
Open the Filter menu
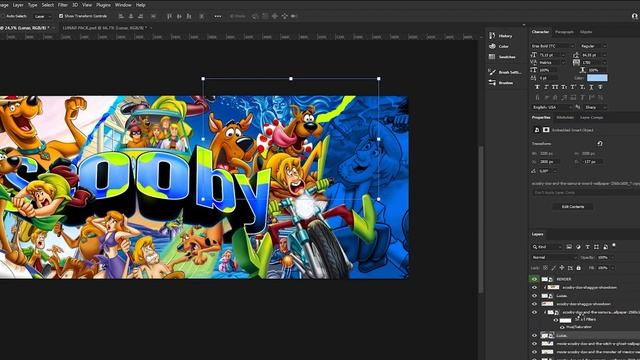(x=62, y=5)
